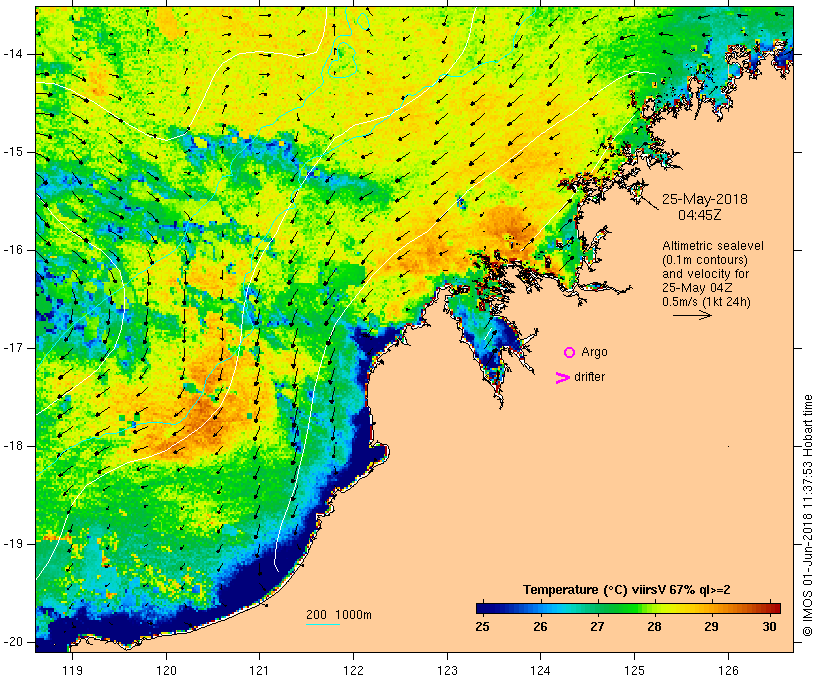Click the color bar label '28'
The height and width of the screenshot is (680, 820).
pyautogui.click(x=654, y=626)
